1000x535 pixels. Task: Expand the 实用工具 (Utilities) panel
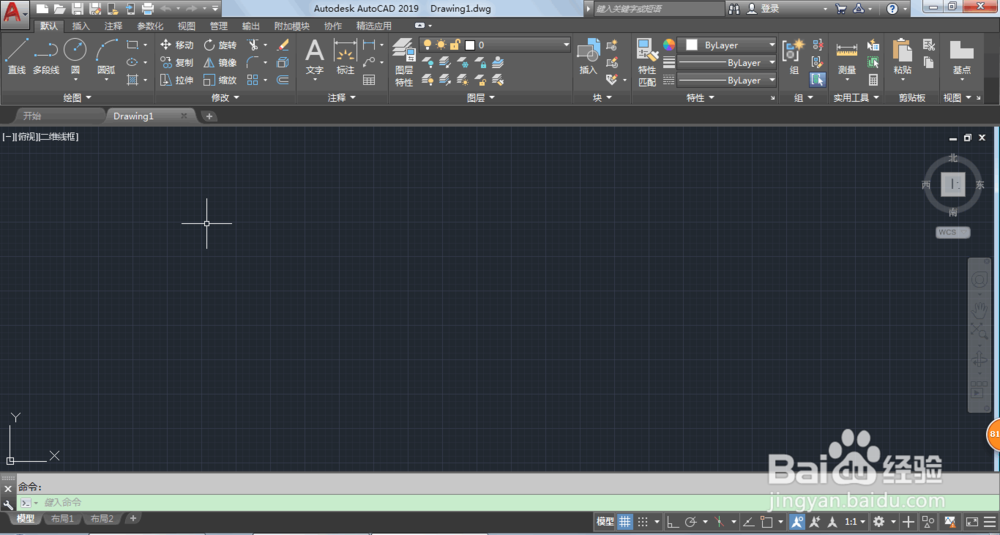(x=856, y=98)
